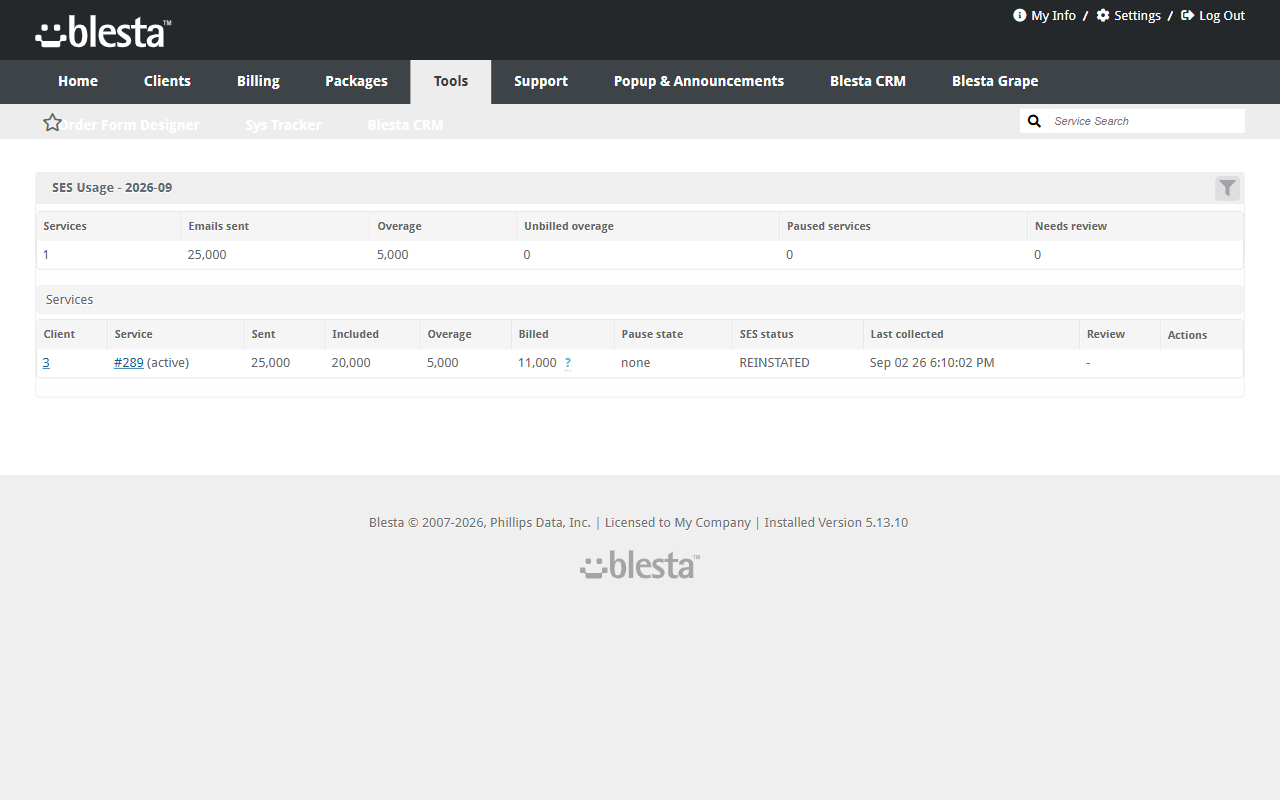
Task: Click the Unbilled overage column header
Action: pos(569,226)
